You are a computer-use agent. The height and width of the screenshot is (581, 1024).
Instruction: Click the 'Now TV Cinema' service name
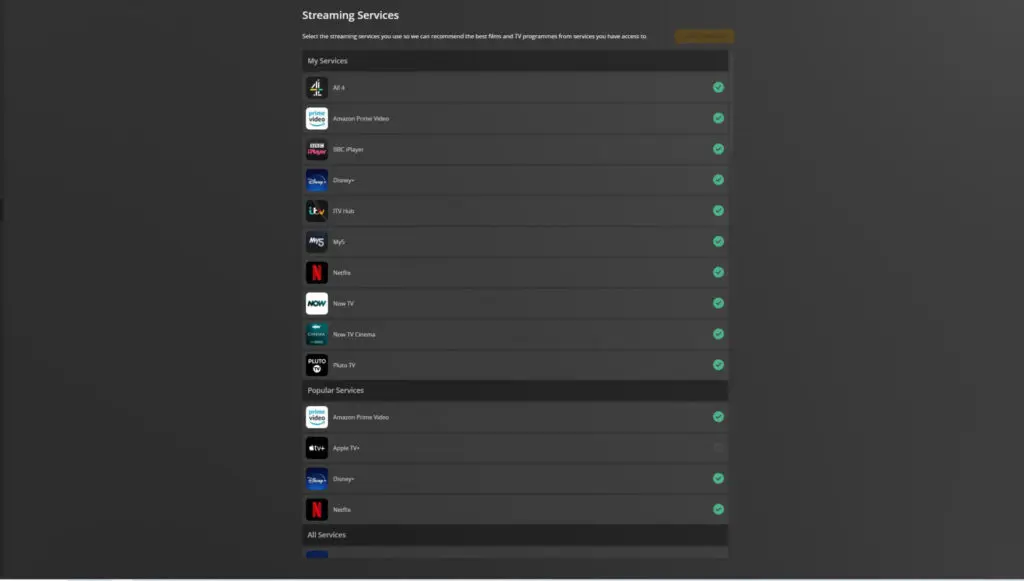[354, 334]
